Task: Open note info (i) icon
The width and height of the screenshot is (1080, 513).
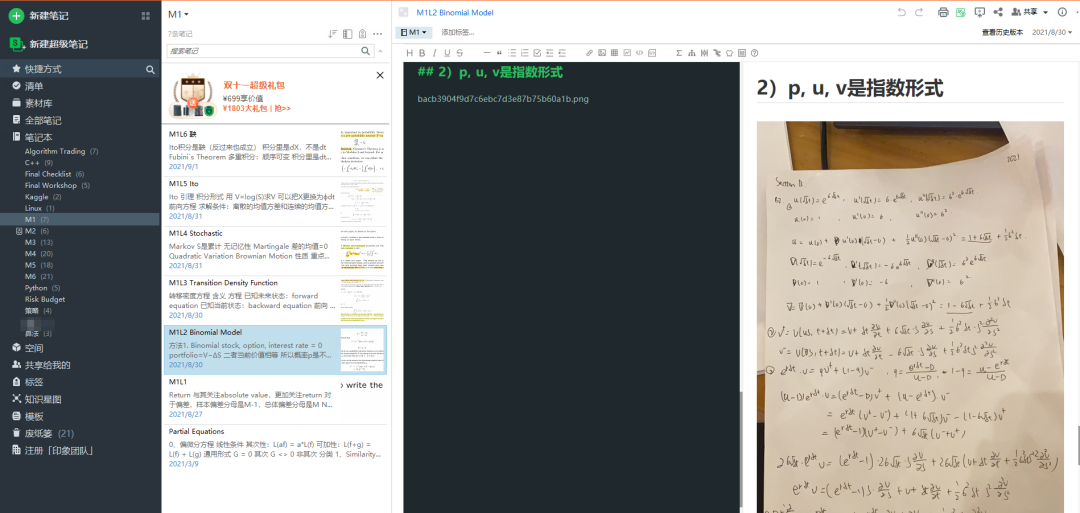Action: 1062,12
